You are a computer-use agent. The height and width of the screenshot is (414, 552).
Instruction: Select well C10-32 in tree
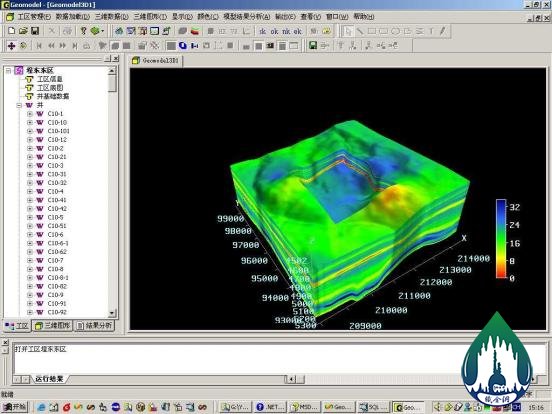[x=57, y=183]
